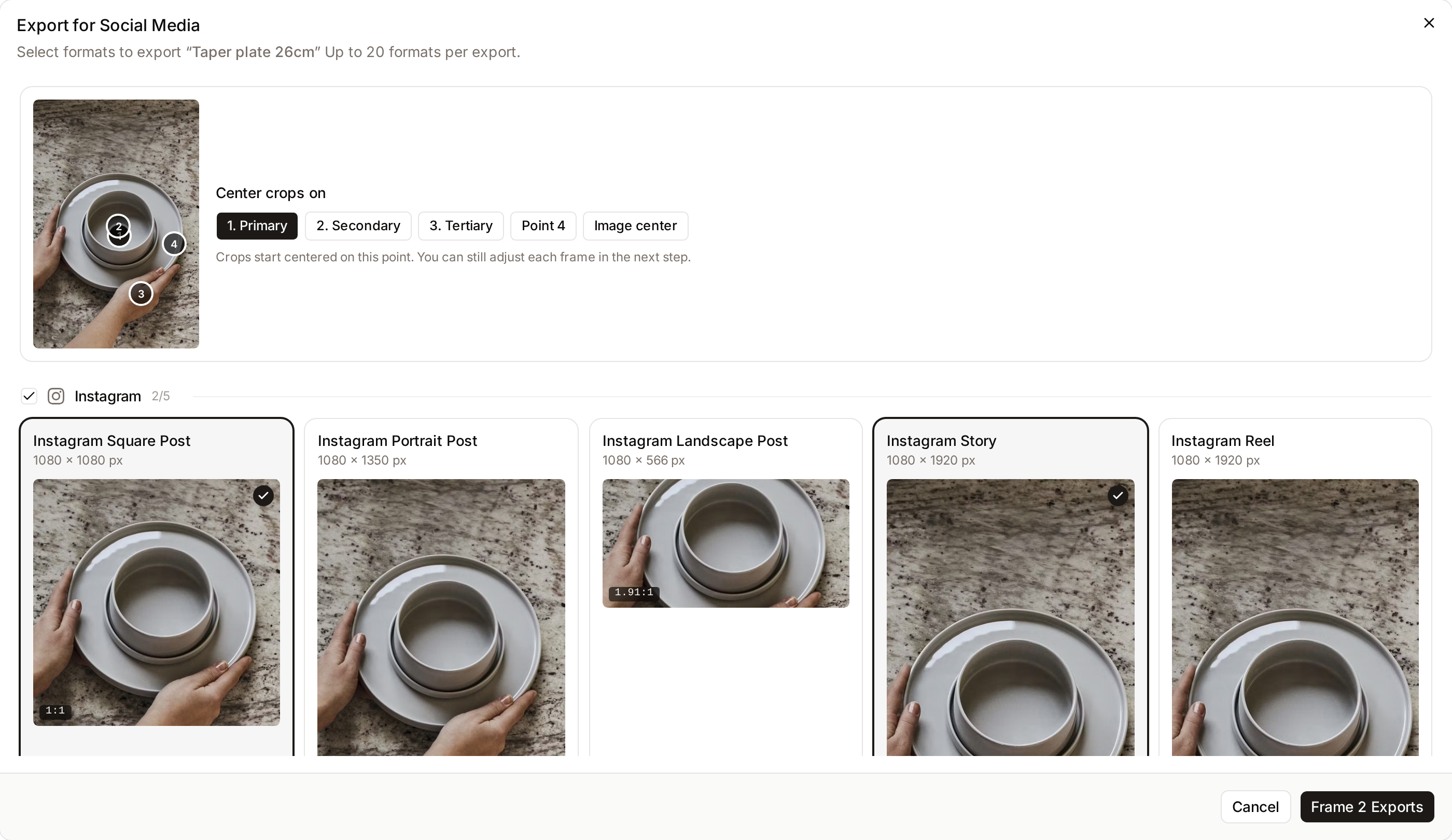
Task: Click the Cancel button
Action: pos(1255,807)
